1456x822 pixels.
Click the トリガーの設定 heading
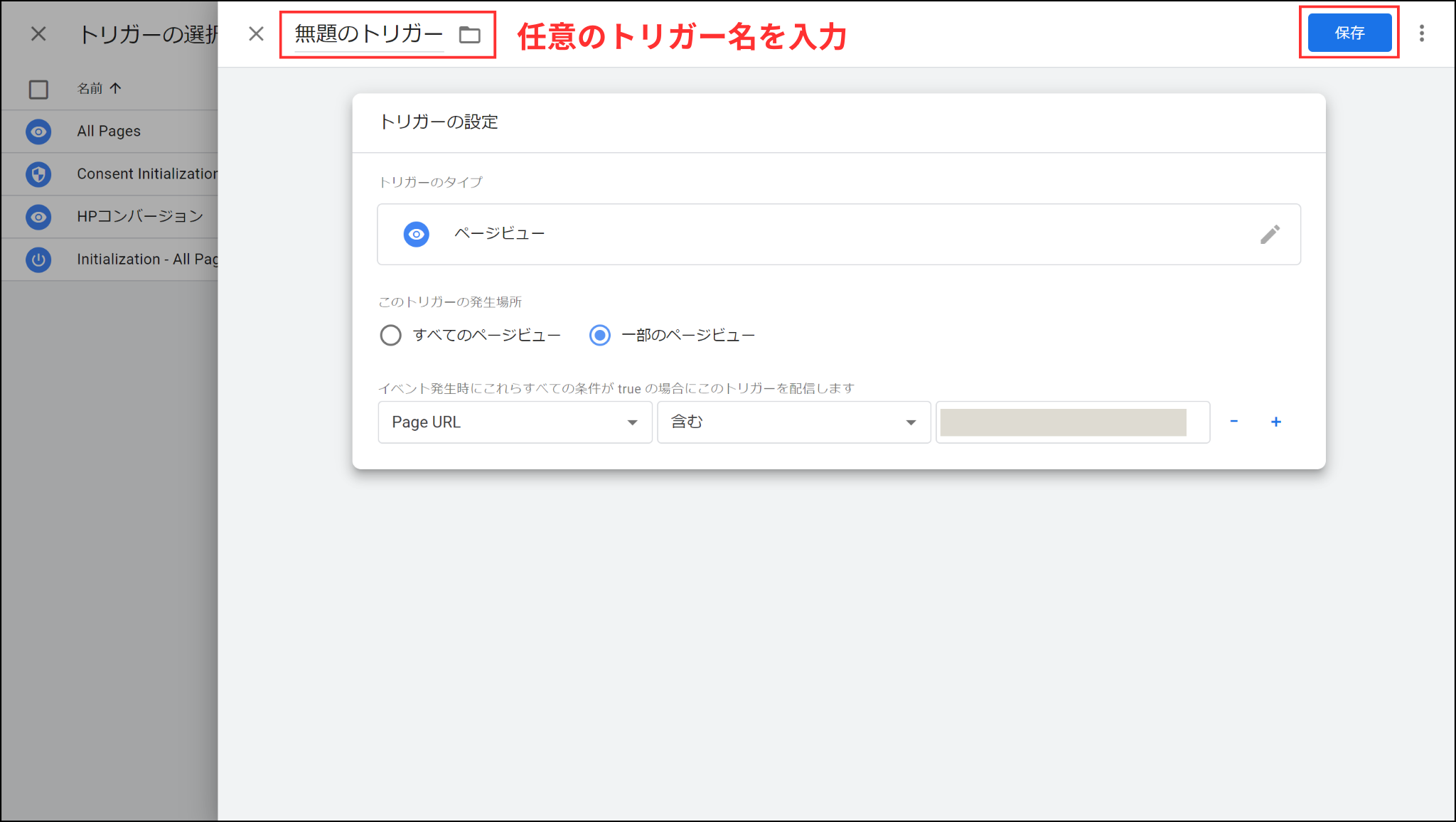coord(439,122)
